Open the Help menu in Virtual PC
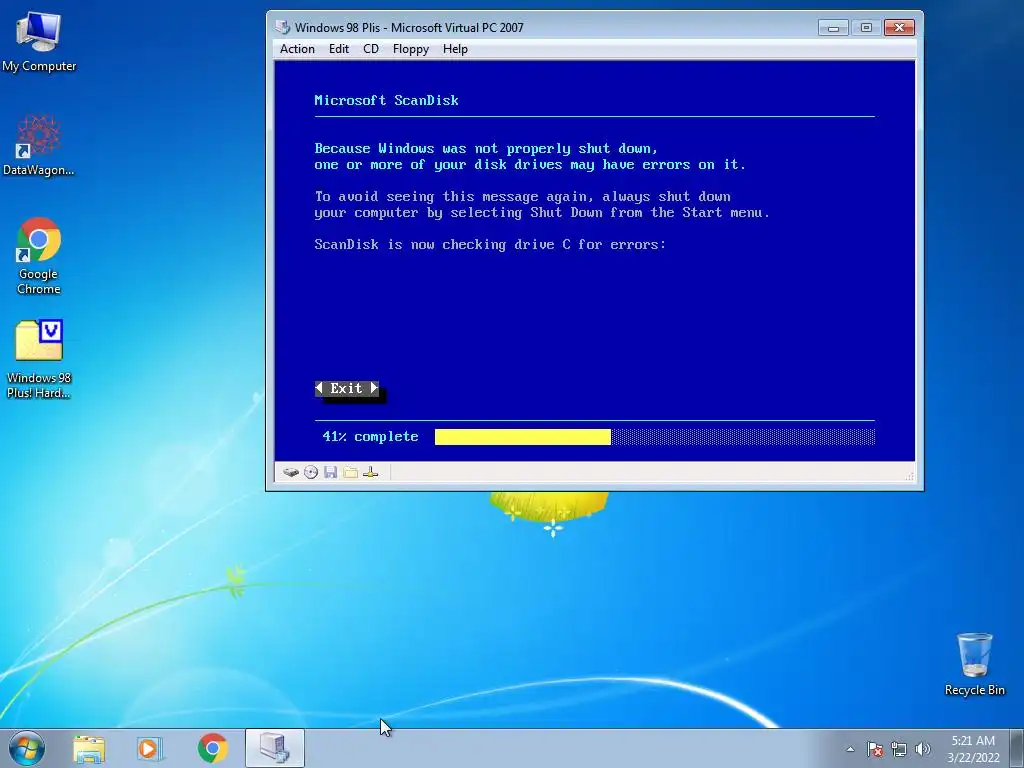This screenshot has width=1024, height=768. coord(455,49)
